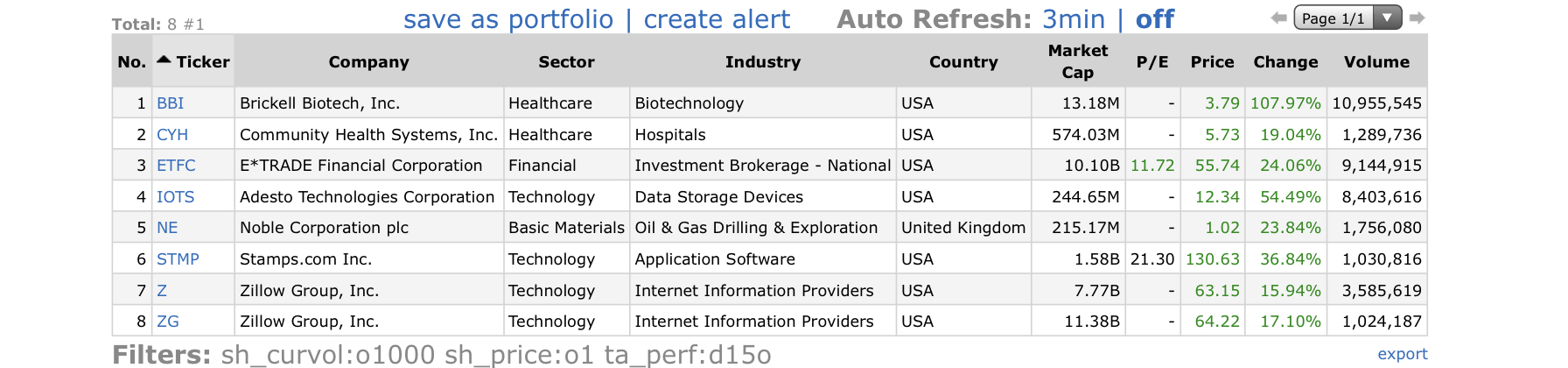The image size is (1568, 368).
Task: Sort table by Price column header
Action: [x=1212, y=61]
